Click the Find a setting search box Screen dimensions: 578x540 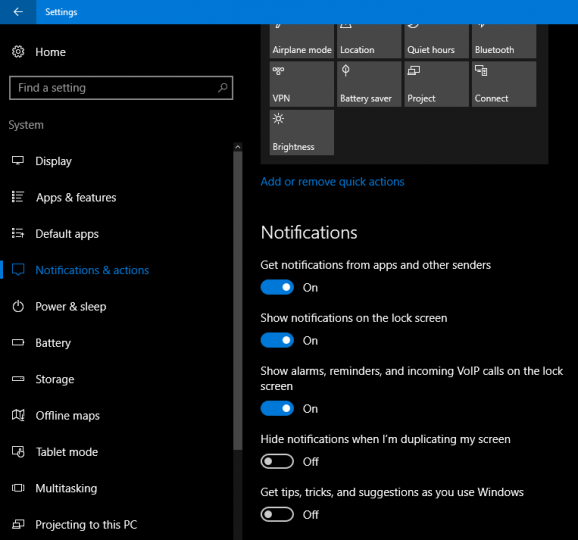click(121, 88)
